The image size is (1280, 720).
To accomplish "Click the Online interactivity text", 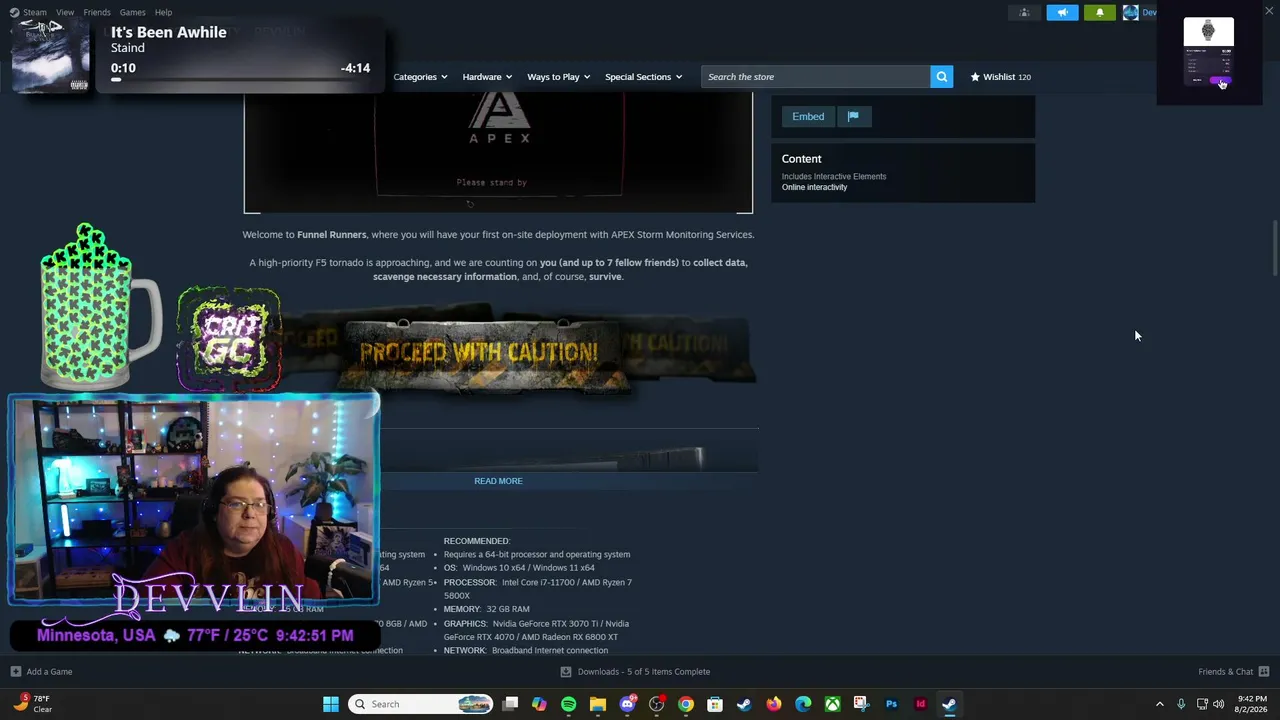I will pyautogui.click(x=814, y=188).
